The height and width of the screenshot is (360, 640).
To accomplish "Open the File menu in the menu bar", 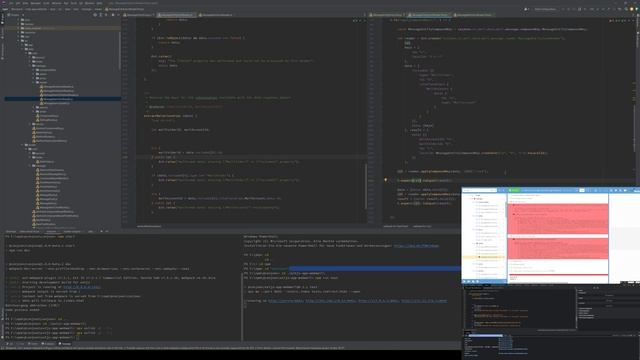I will pyautogui.click(x=11, y=3).
